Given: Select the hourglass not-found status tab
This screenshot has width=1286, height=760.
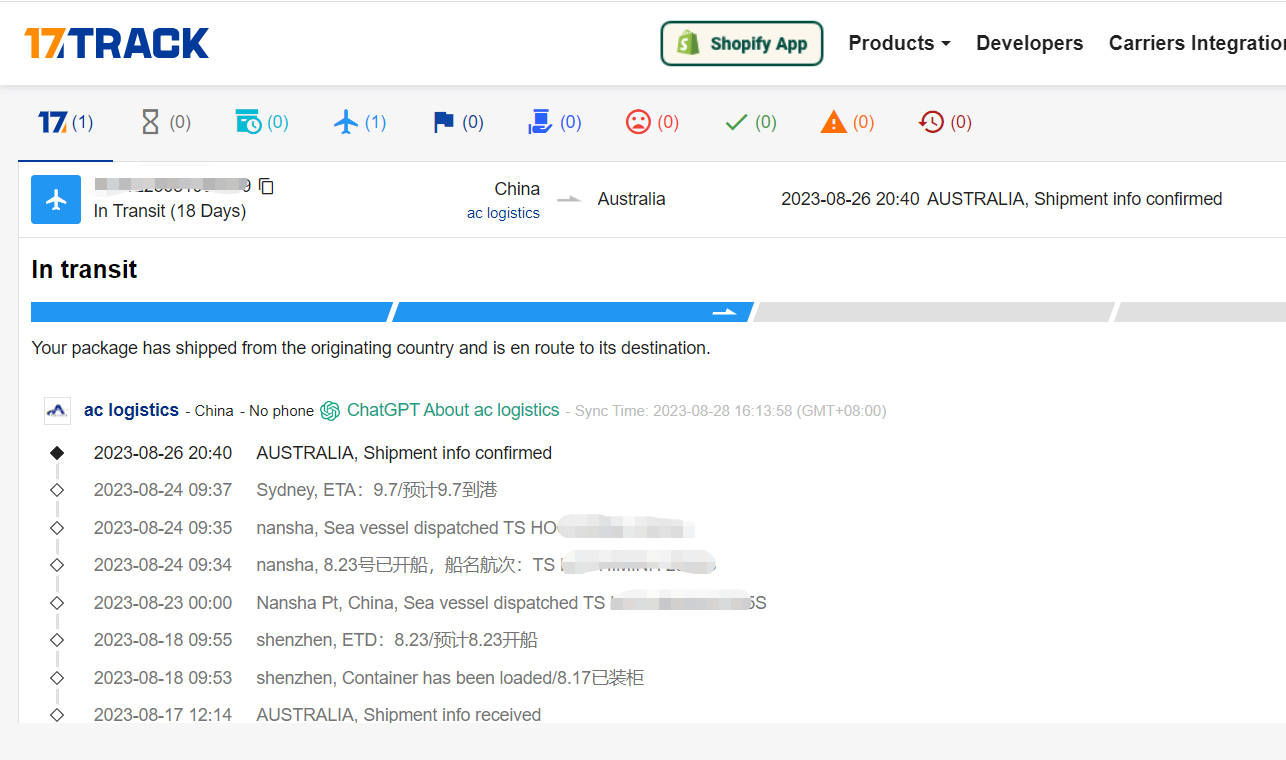Looking at the screenshot, I should click(165, 122).
